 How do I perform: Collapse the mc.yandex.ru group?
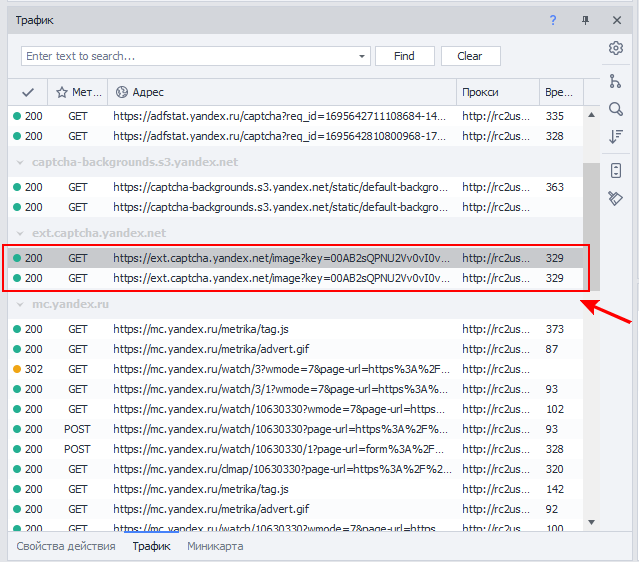pyautogui.click(x=20, y=304)
